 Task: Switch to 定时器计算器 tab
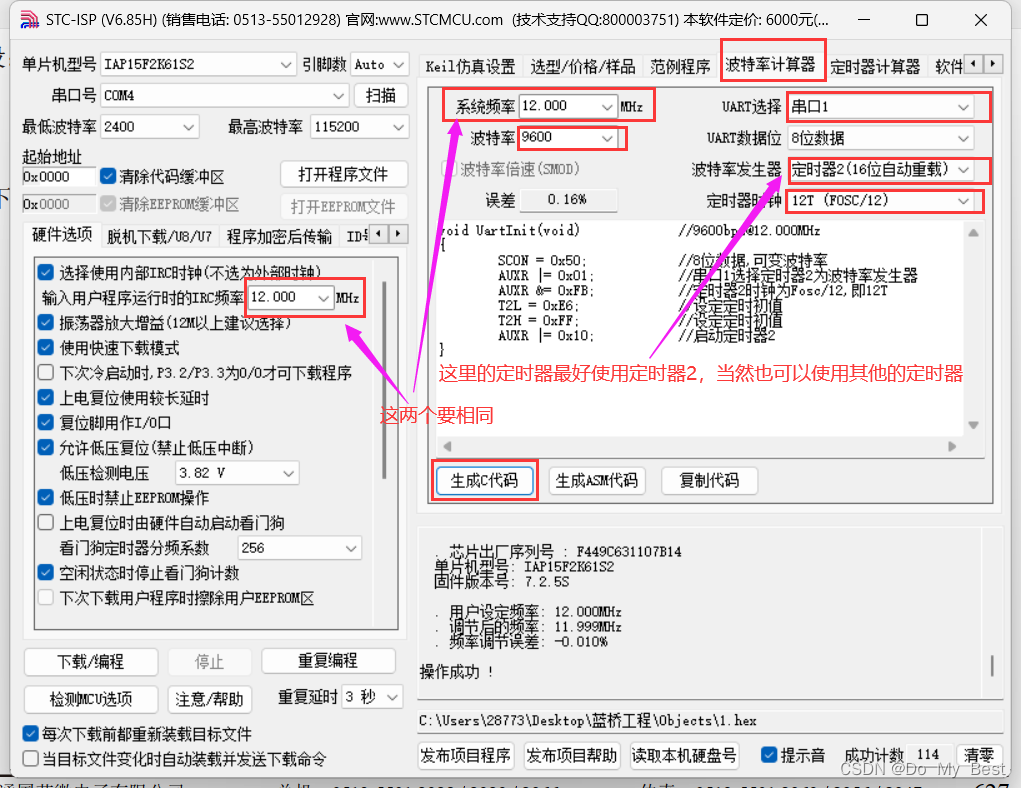point(874,66)
